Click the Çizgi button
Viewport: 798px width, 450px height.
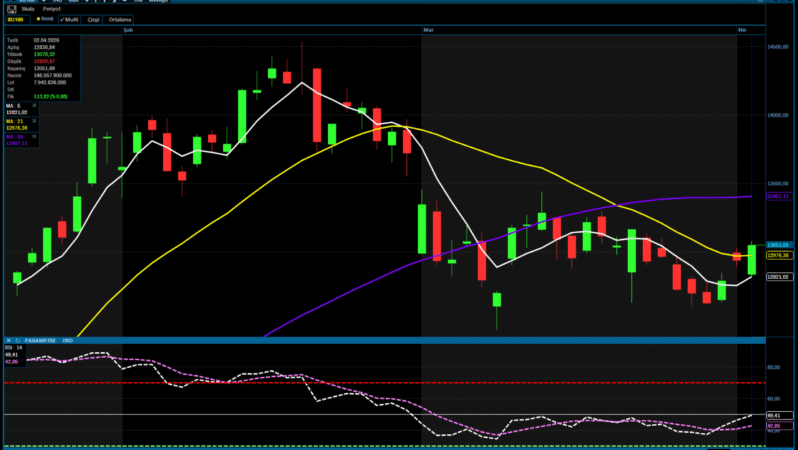tap(95, 19)
